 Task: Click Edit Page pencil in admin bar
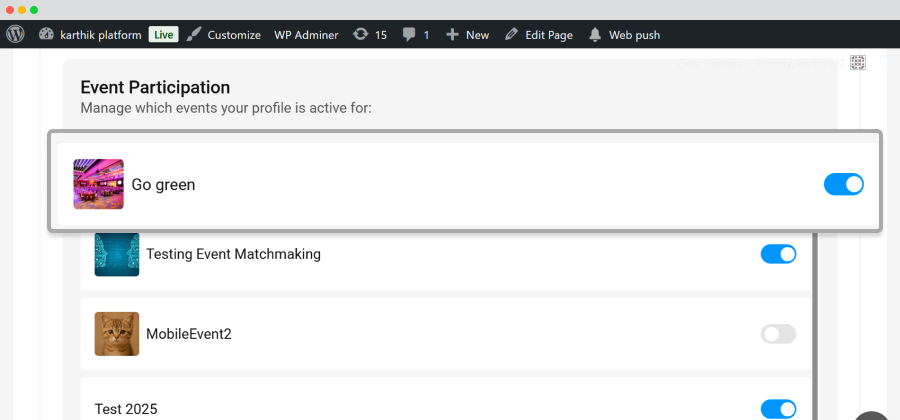538,35
